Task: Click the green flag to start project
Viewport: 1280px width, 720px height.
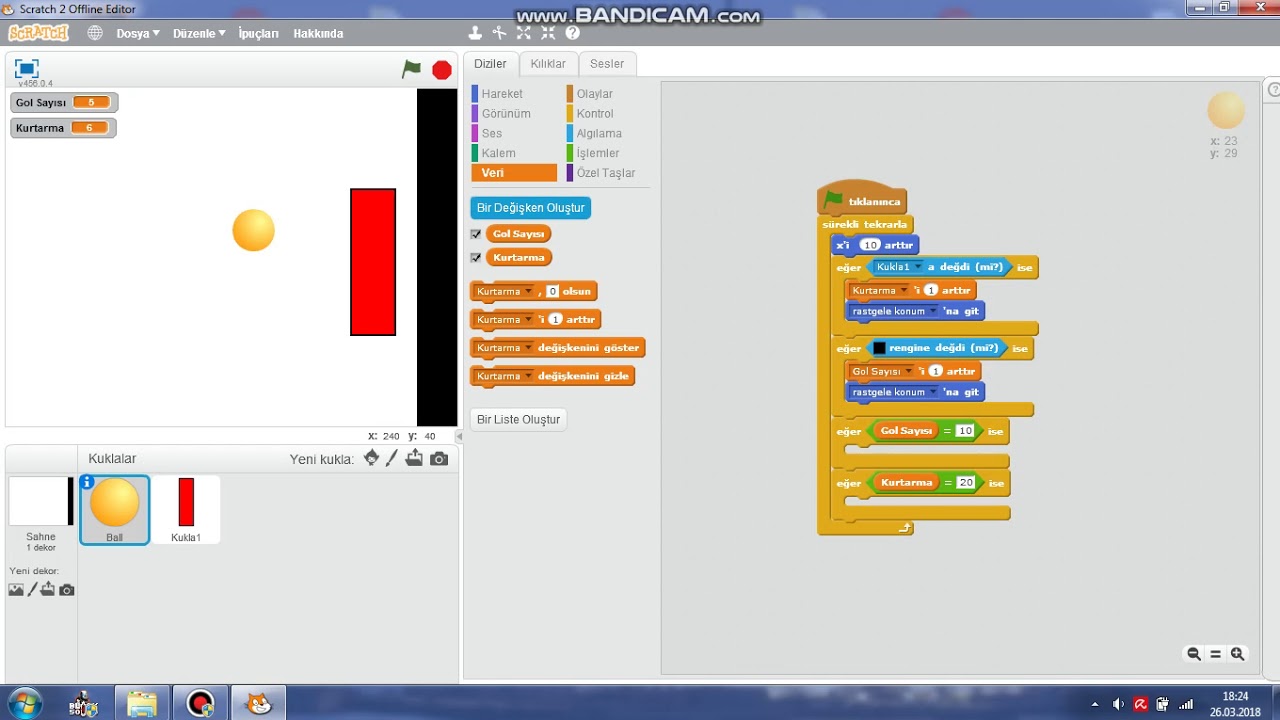Action: pos(412,69)
